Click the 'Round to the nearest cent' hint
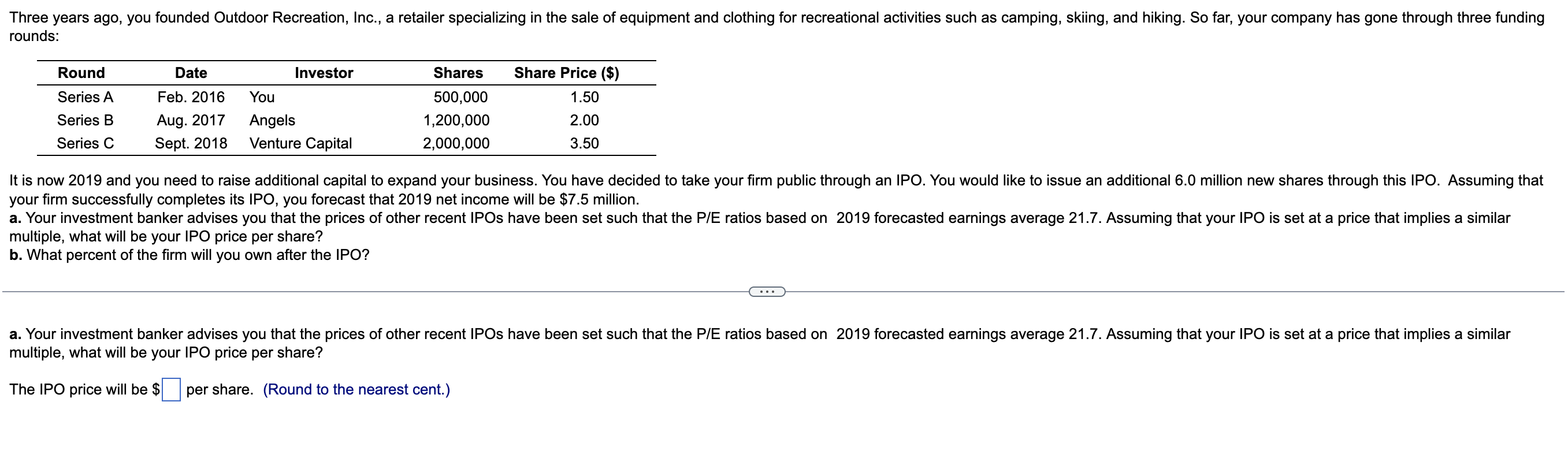 (356, 389)
